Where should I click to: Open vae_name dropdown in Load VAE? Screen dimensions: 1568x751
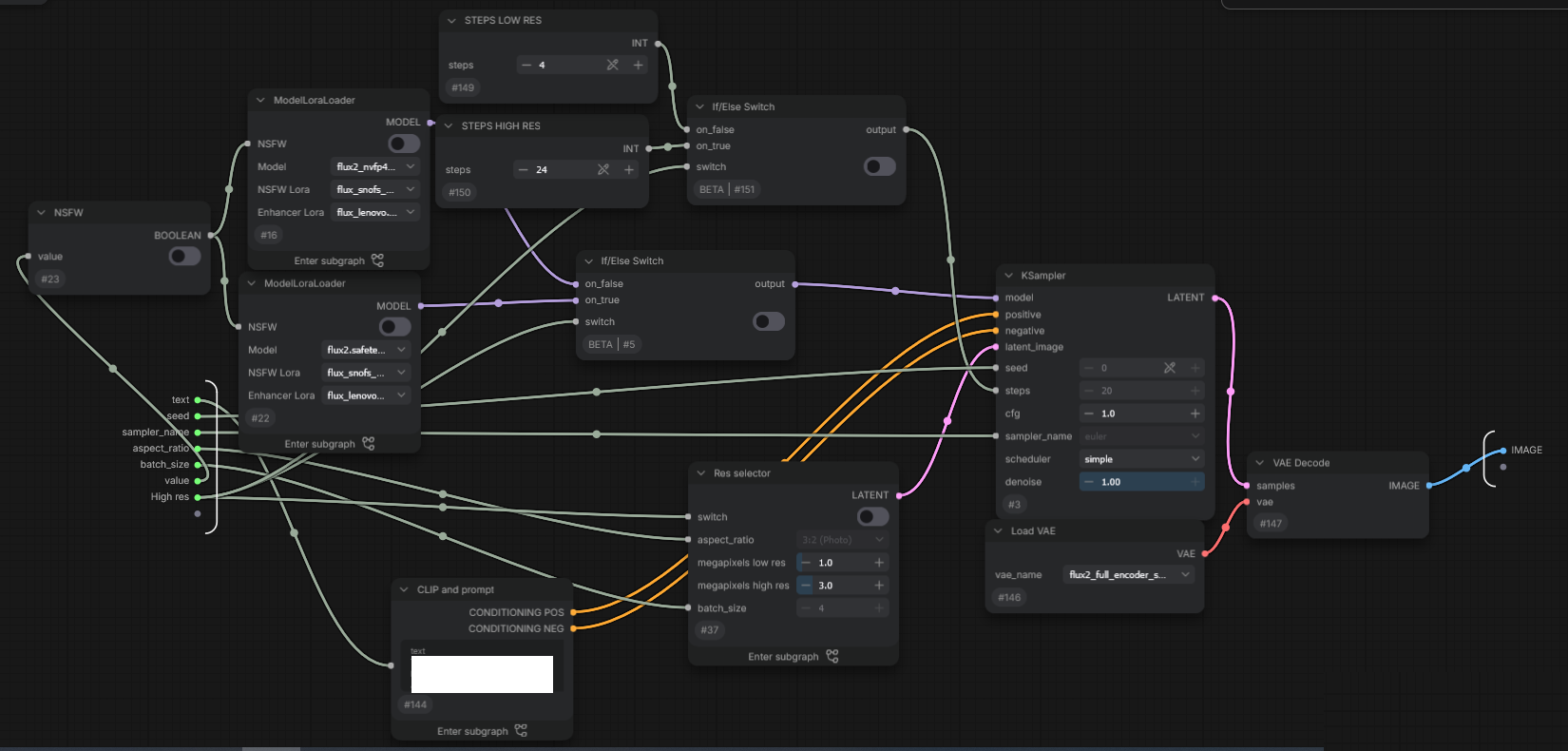(1129, 574)
